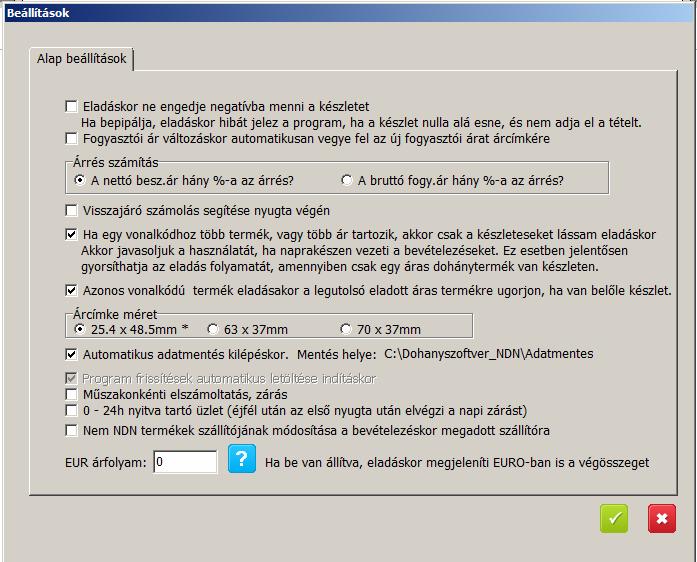Screen dimensions: 697x562
Task: Click the 'Árrés számítás' group label
Action: pyautogui.click(x=116, y=163)
